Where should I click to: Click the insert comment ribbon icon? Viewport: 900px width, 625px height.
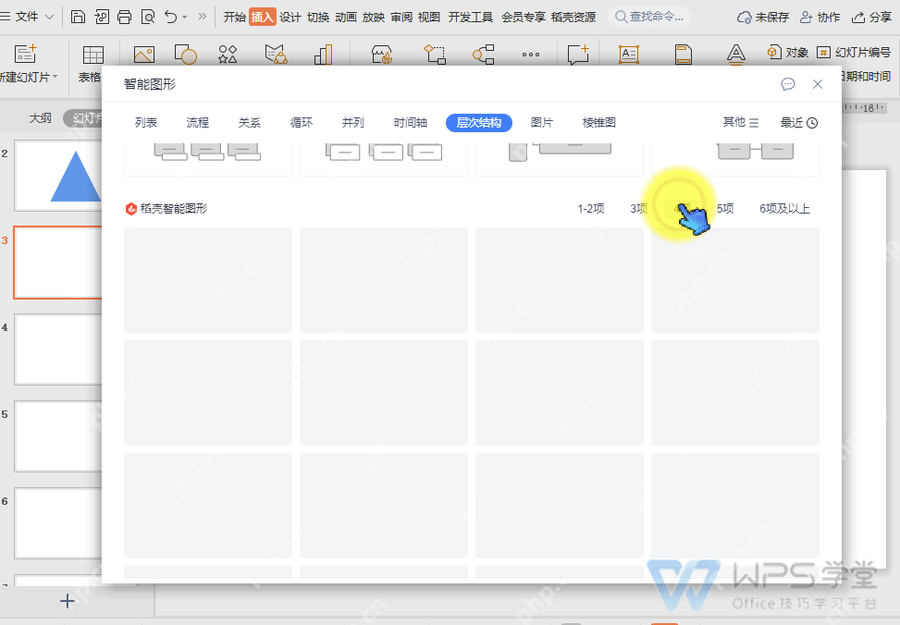click(x=578, y=55)
